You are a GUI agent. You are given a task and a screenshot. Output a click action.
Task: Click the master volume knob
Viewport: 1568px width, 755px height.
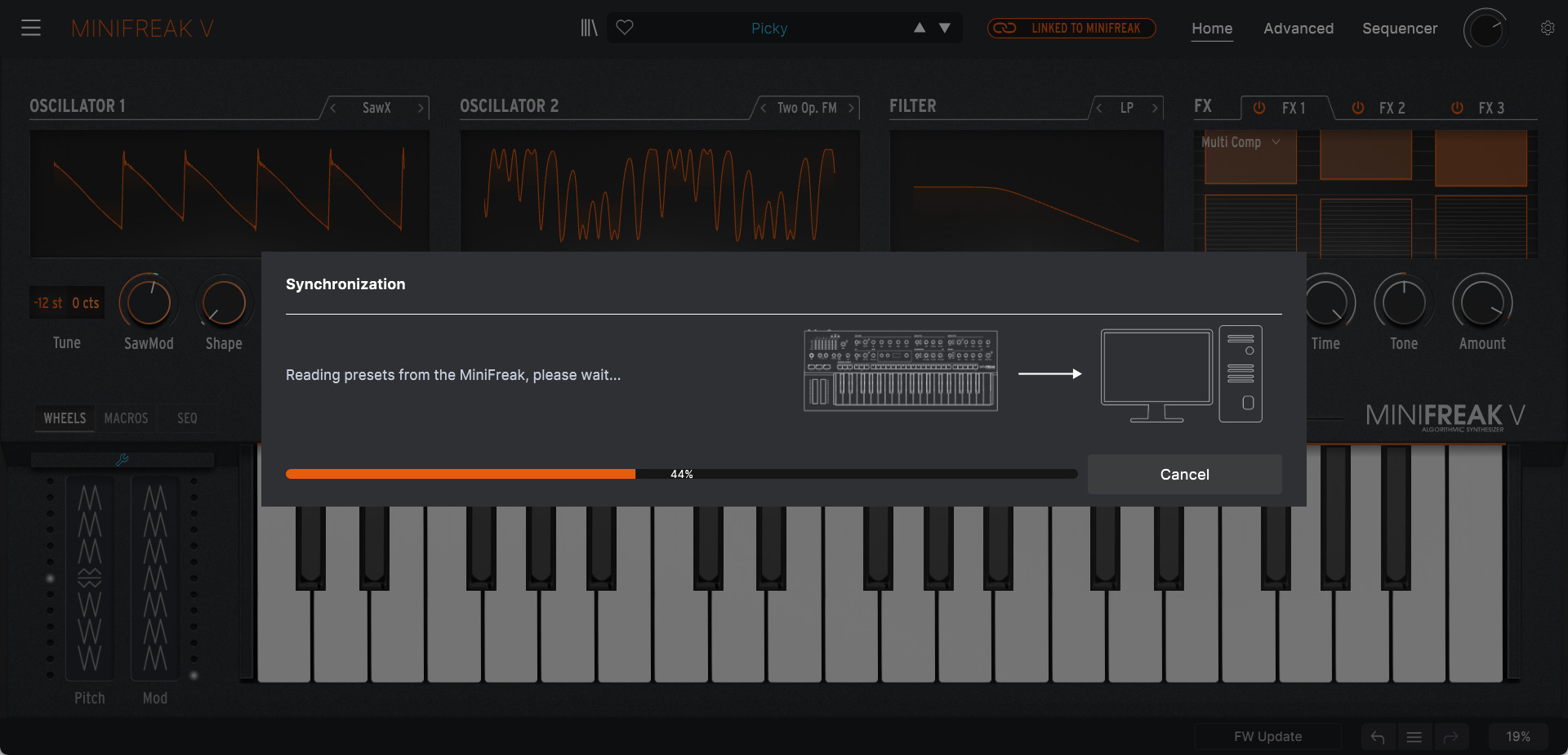(x=1486, y=29)
